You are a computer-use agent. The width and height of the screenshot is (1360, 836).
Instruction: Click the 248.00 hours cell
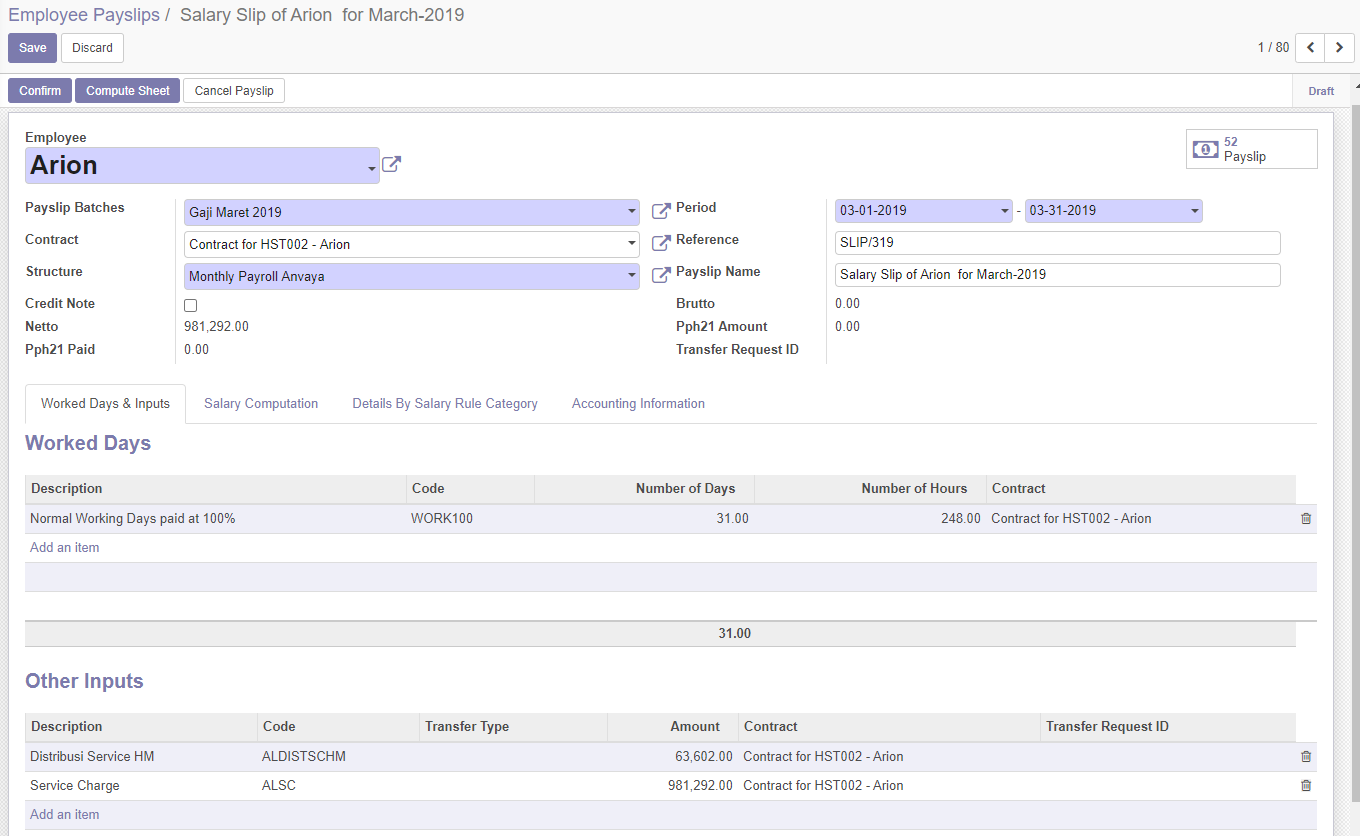click(870, 519)
